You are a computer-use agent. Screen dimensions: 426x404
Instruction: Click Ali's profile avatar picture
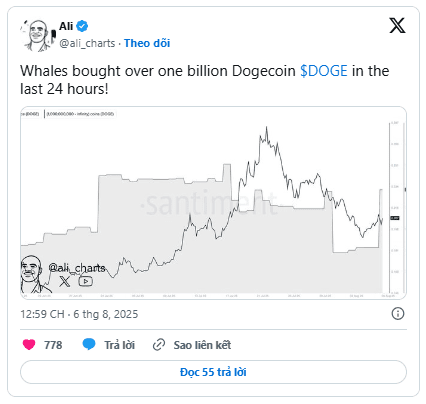pyautogui.click(x=37, y=36)
